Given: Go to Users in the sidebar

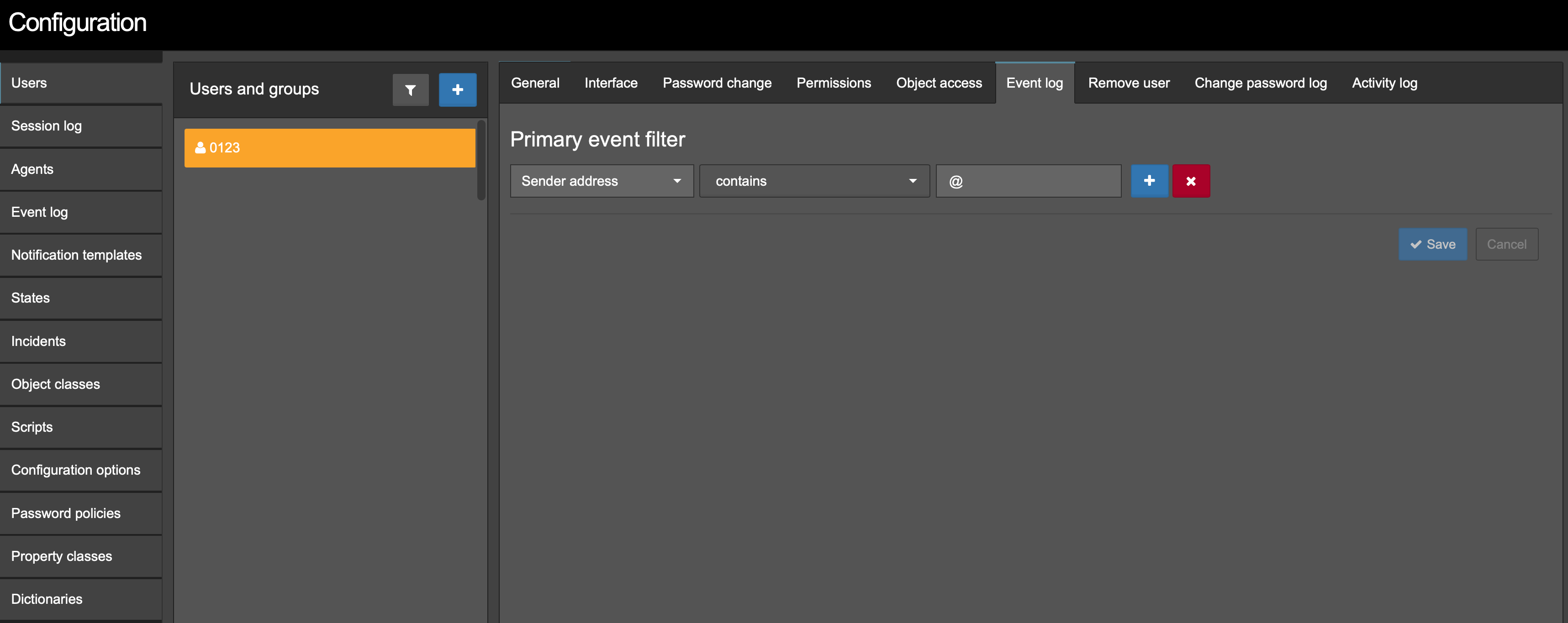Looking at the screenshot, I should (81, 83).
